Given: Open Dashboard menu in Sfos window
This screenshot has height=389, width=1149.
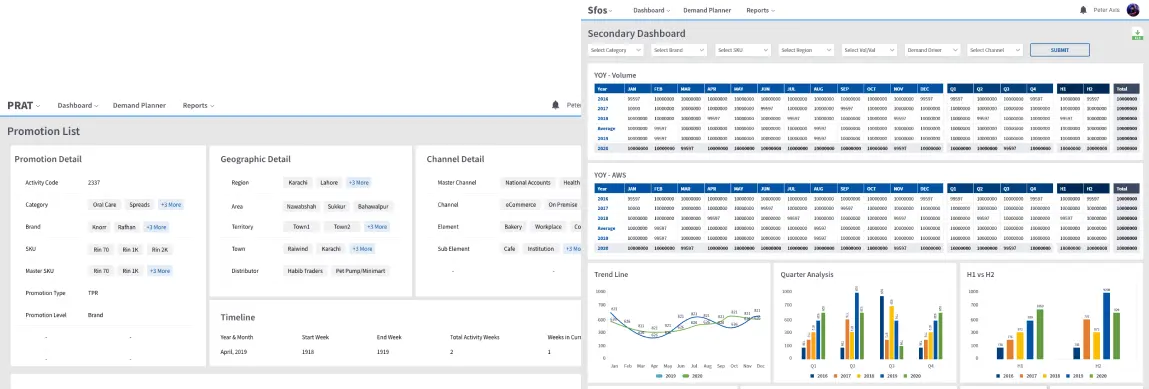Looking at the screenshot, I should tap(652, 10).
